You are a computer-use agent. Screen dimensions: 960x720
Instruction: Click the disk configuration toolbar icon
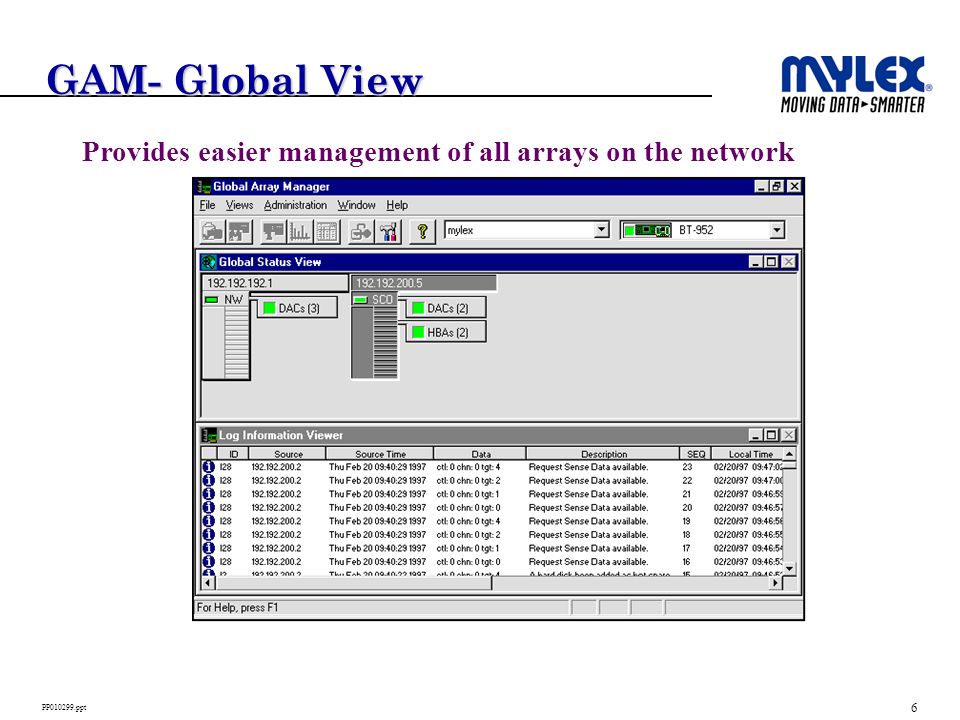click(212, 231)
